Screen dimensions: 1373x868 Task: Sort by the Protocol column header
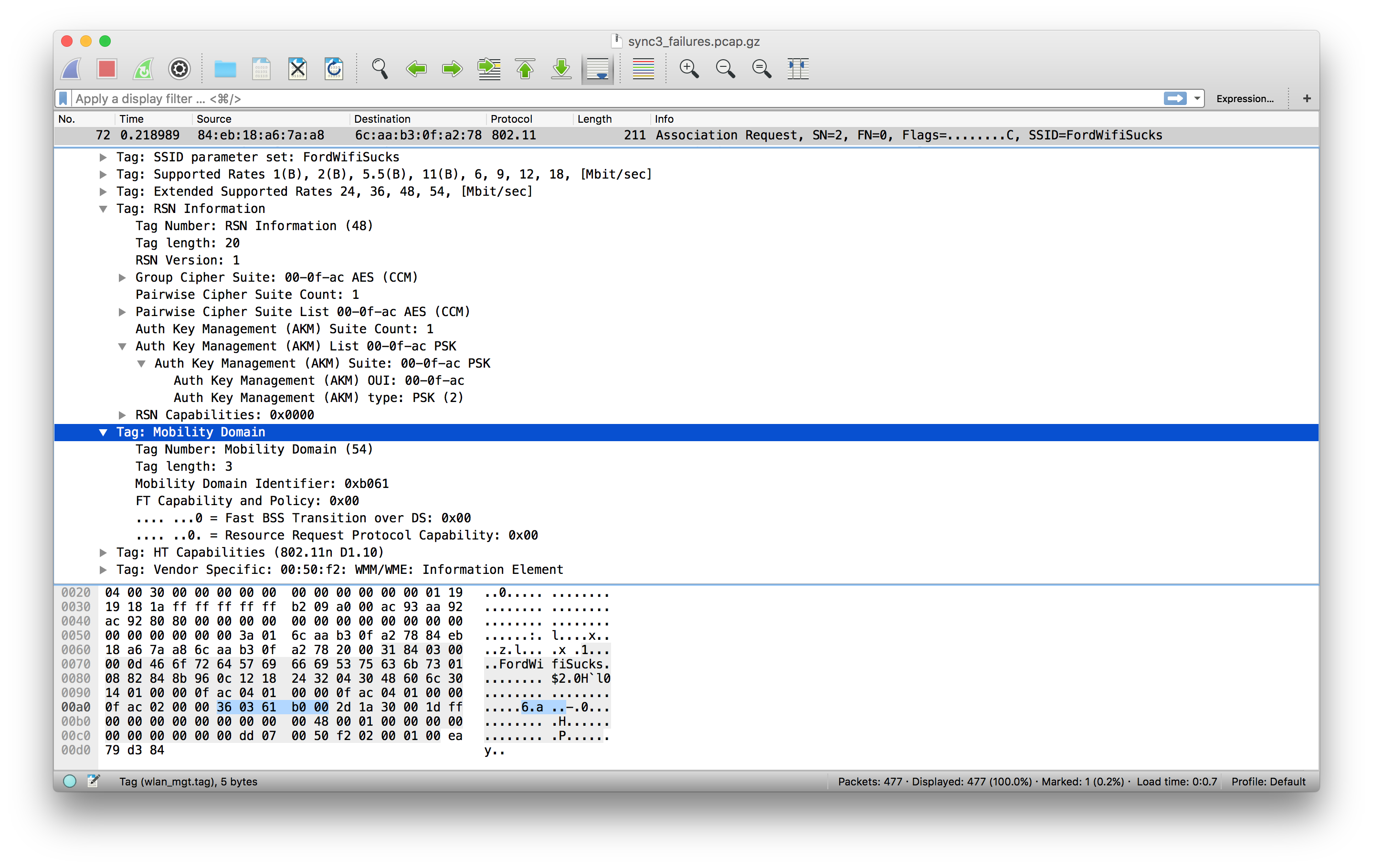coord(511,118)
